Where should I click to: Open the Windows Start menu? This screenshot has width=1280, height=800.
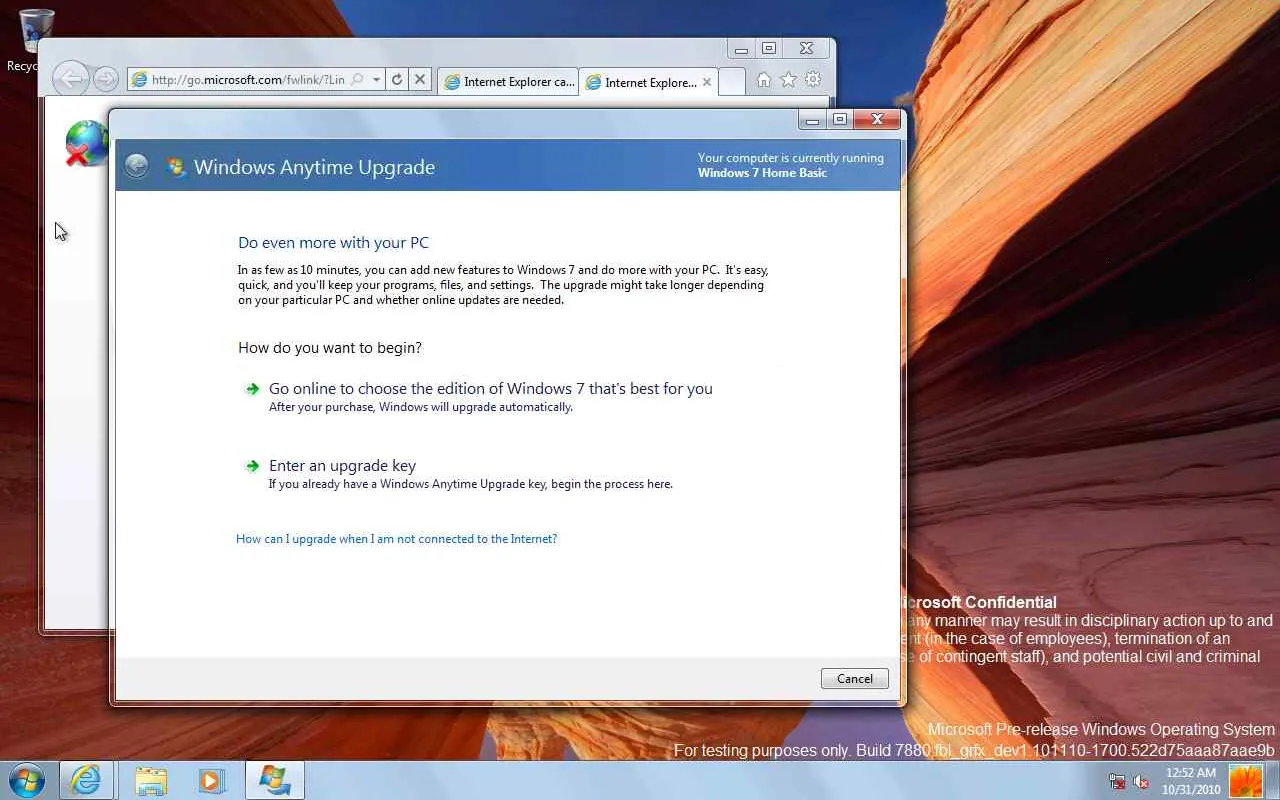click(x=27, y=780)
